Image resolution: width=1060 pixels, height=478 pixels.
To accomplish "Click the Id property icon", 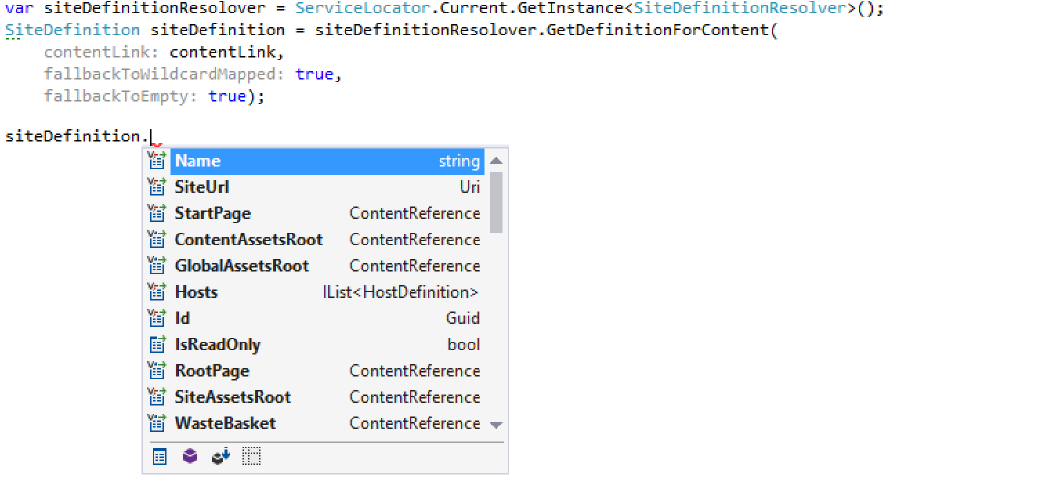I will [x=156, y=318].
